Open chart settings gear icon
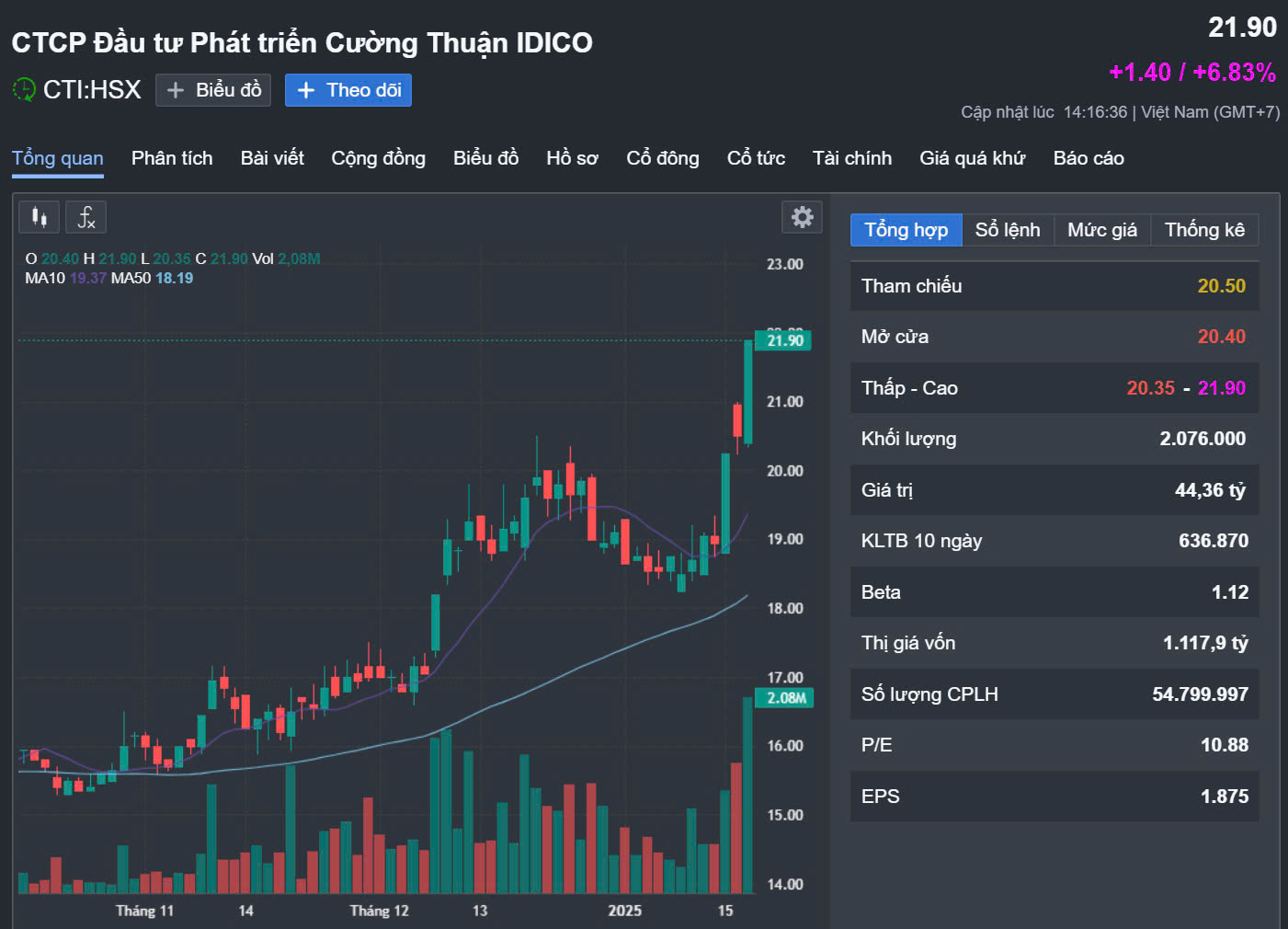The image size is (1288, 929). point(802,217)
